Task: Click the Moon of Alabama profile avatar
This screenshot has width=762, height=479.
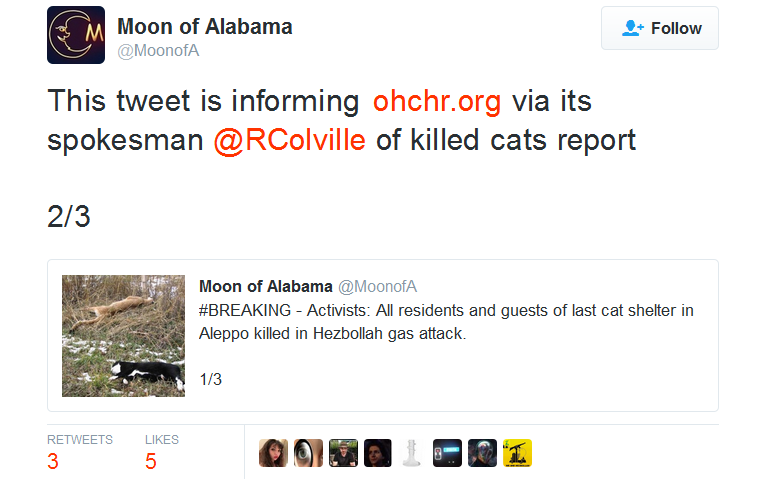Action: [x=76, y=35]
